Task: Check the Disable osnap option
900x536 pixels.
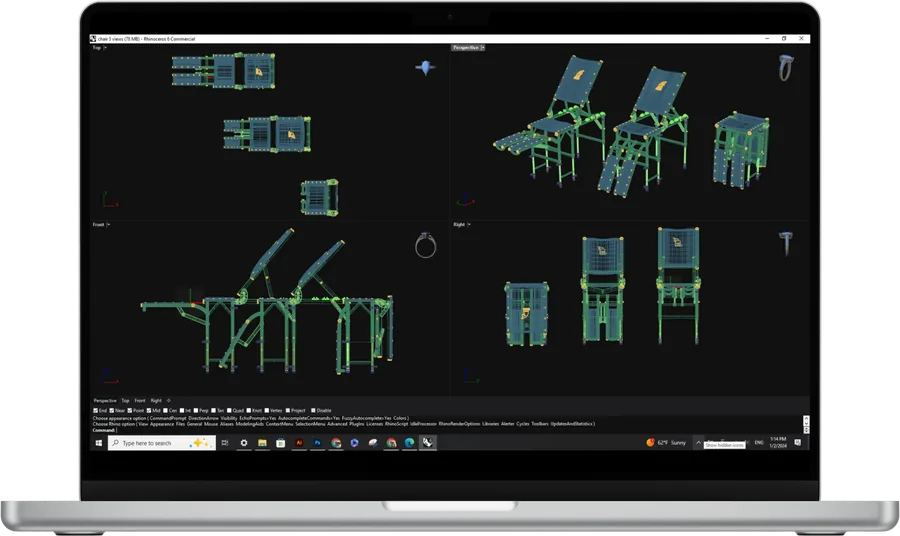Action: pyautogui.click(x=313, y=410)
